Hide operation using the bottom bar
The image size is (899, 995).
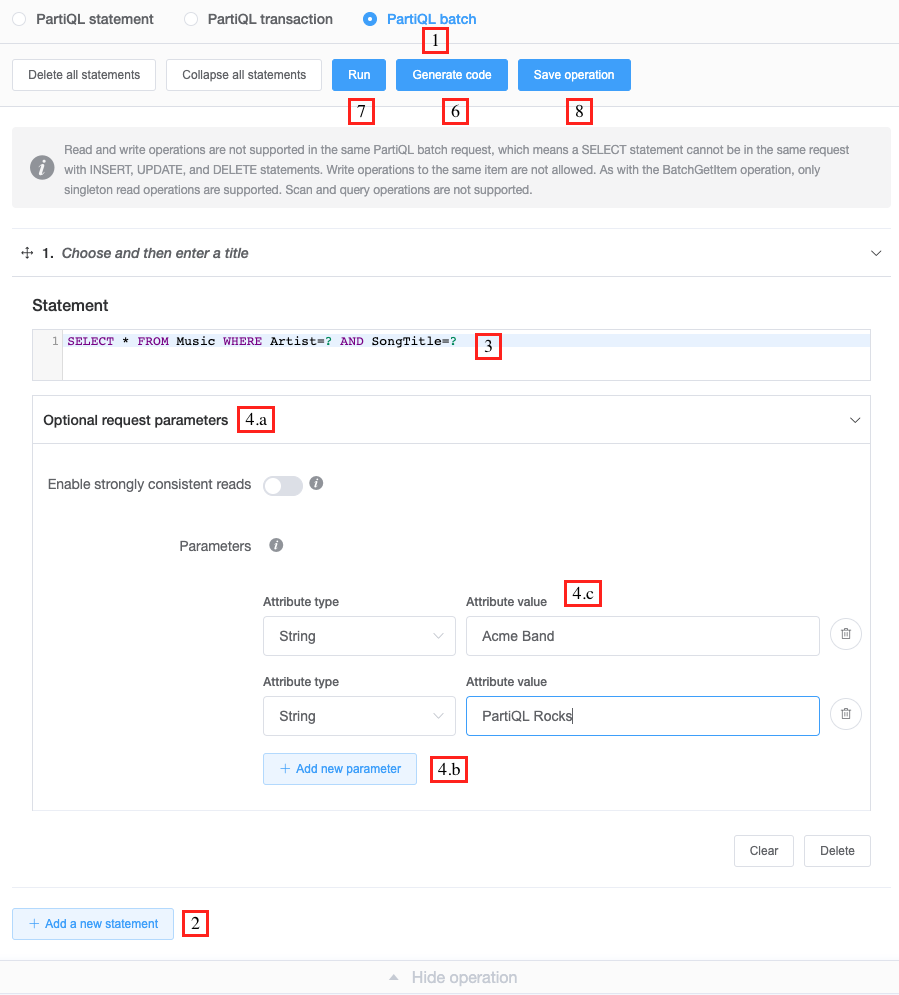[453, 977]
